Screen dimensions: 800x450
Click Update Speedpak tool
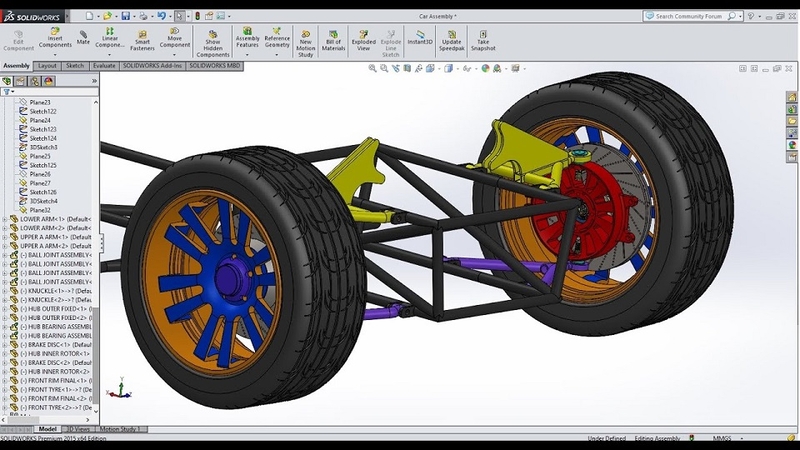pos(452,41)
